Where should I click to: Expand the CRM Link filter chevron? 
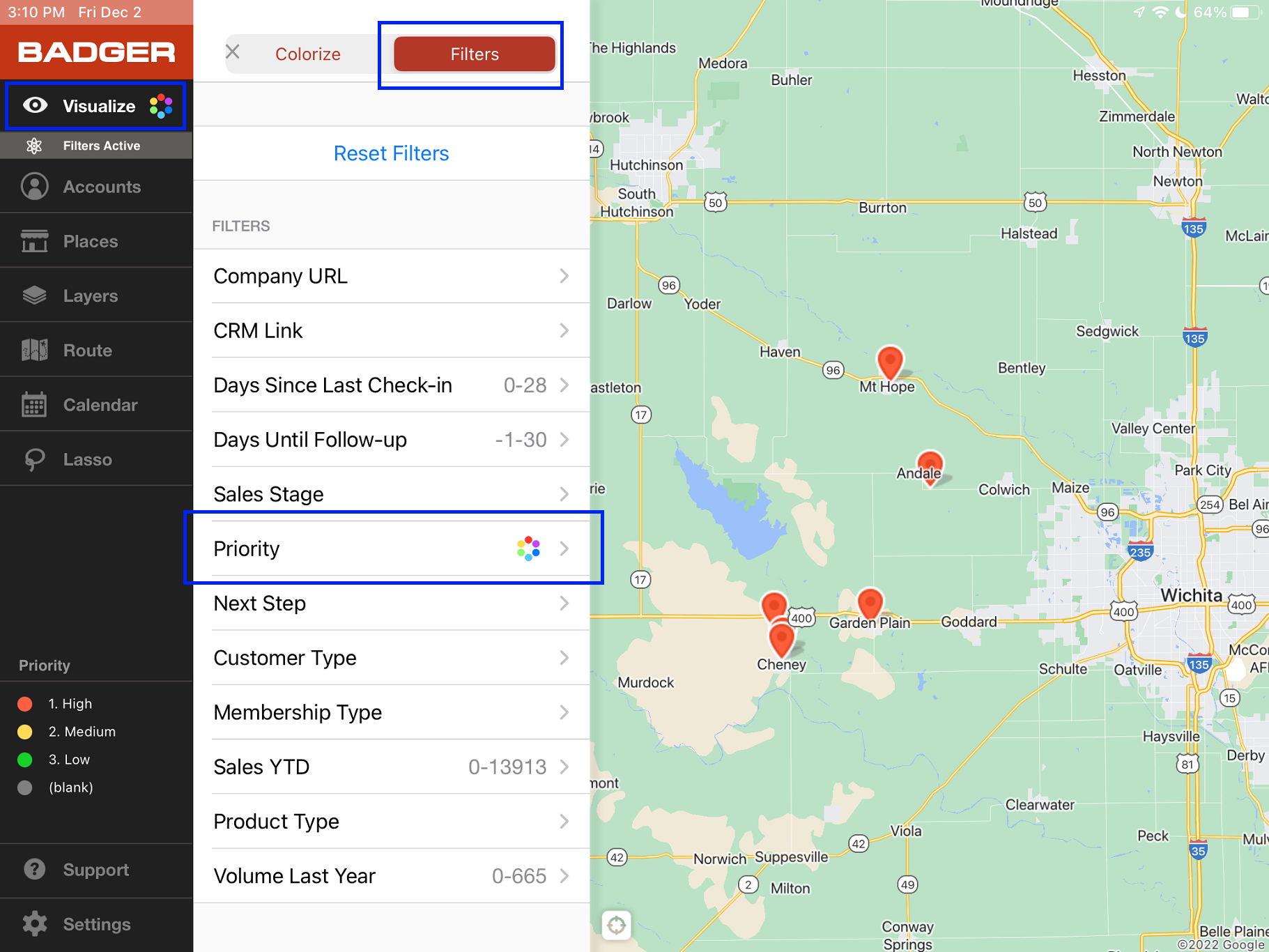point(564,330)
